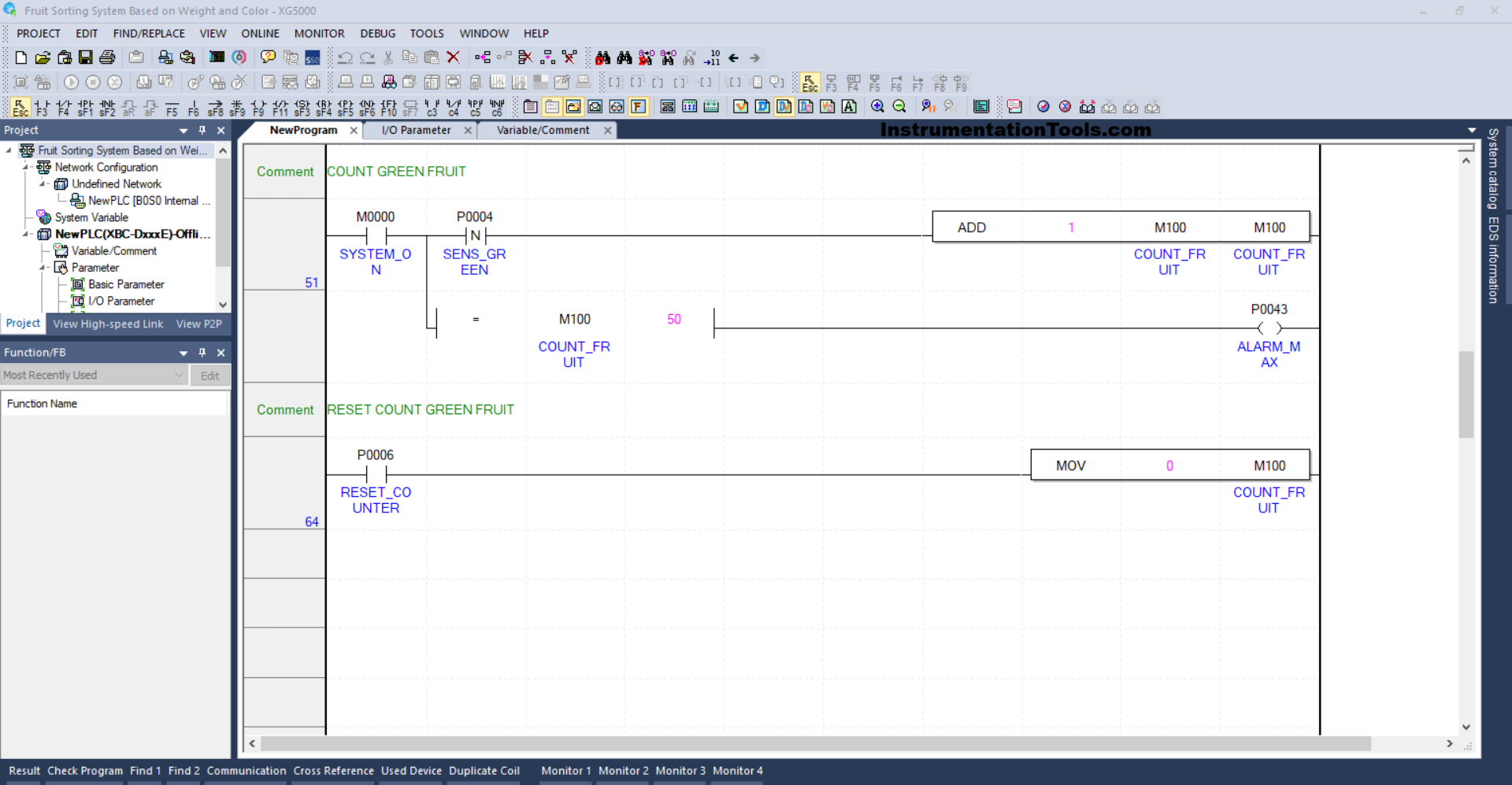
Task: Pin the Project panel open
Action: click(x=202, y=130)
